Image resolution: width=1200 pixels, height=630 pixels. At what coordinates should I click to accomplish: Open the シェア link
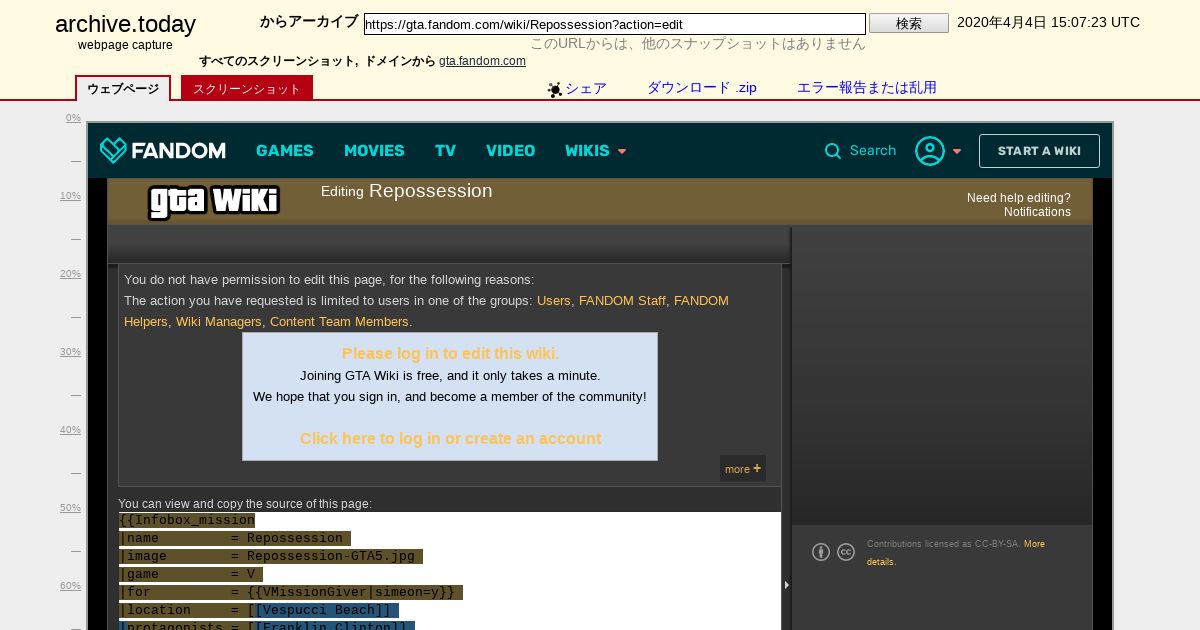586,88
